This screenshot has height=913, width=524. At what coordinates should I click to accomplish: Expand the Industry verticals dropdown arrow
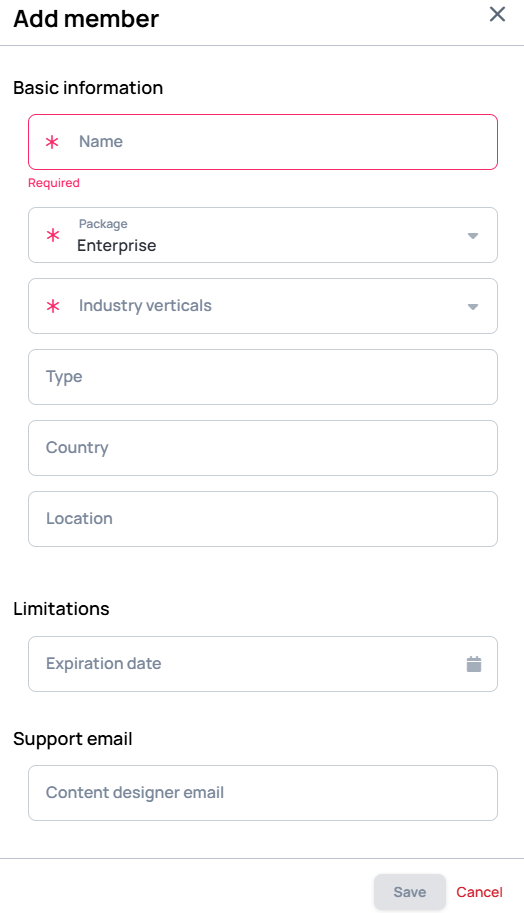coord(473,307)
